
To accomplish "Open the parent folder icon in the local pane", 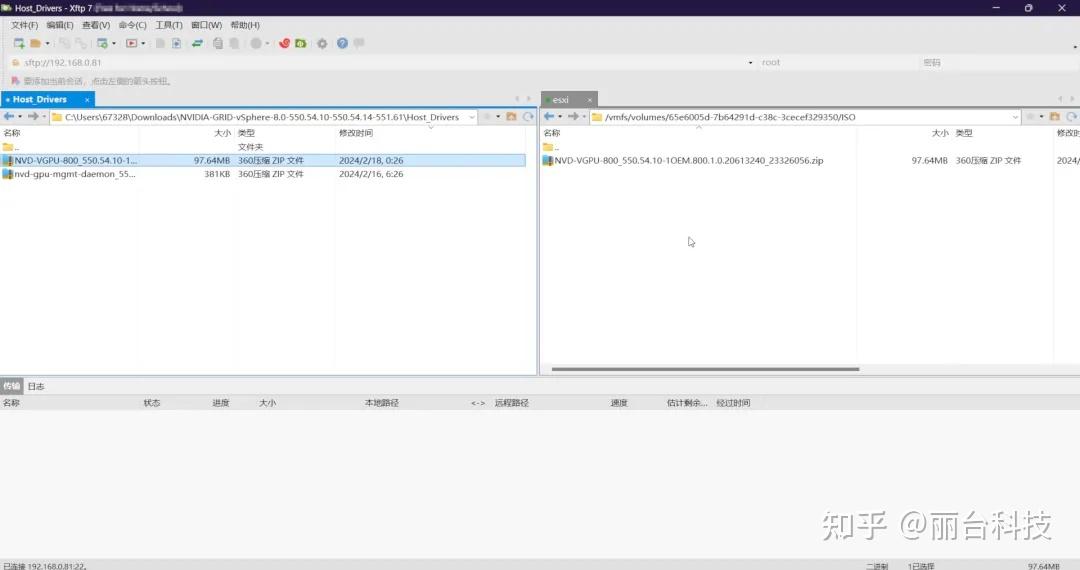I will 511,116.
